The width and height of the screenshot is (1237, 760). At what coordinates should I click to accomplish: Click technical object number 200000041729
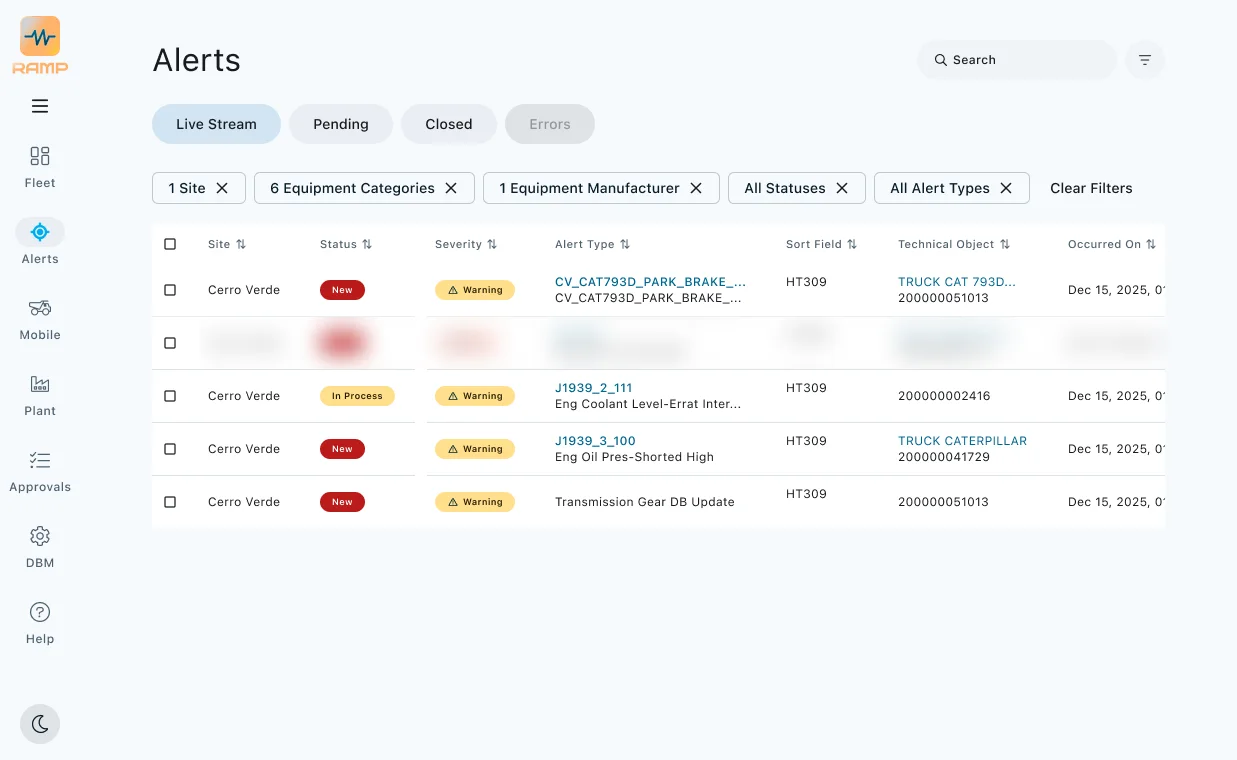pos(944,457)
